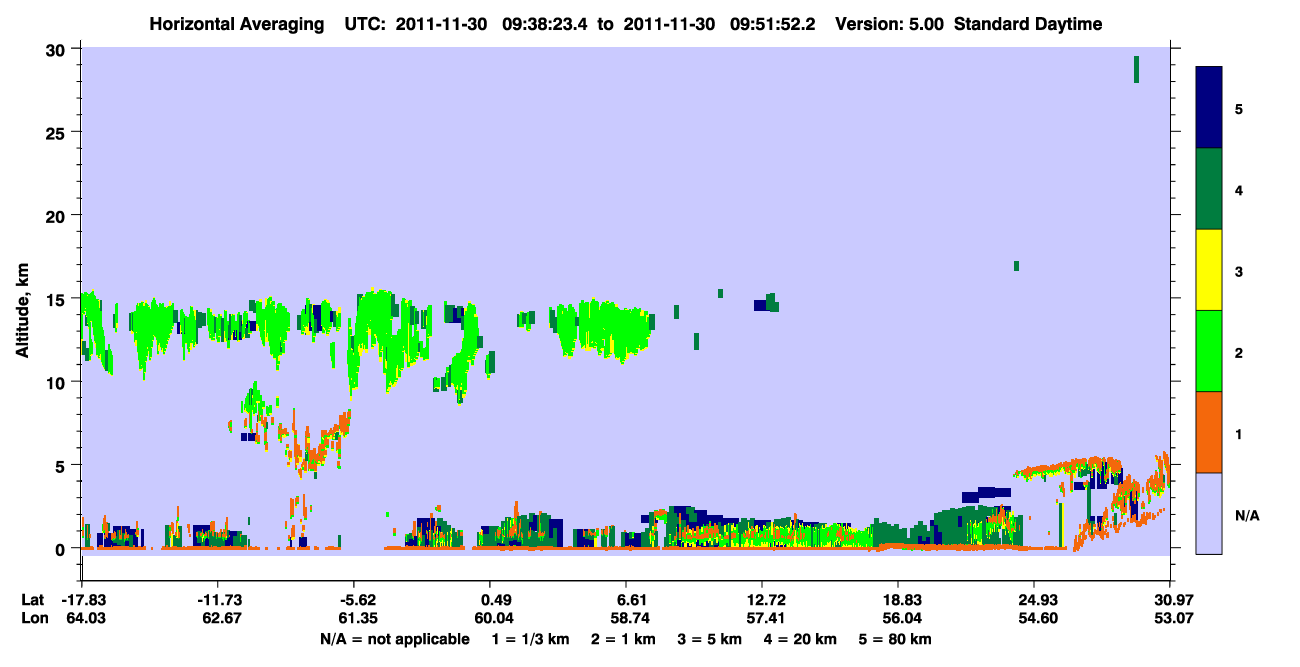Screen dimensions: 1300x667
Task: Click the '3 = 5 km' legend note
Action: [711, 639]
